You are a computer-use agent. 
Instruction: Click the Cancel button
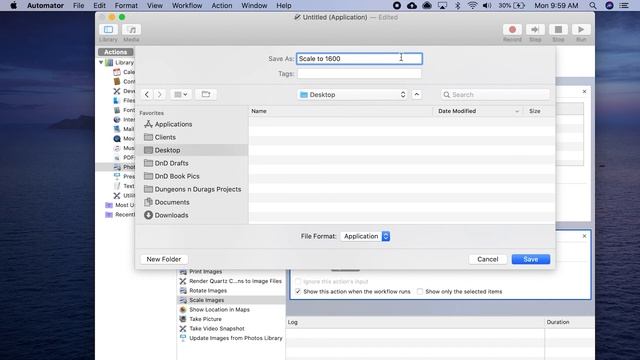(x=487, y=259)
